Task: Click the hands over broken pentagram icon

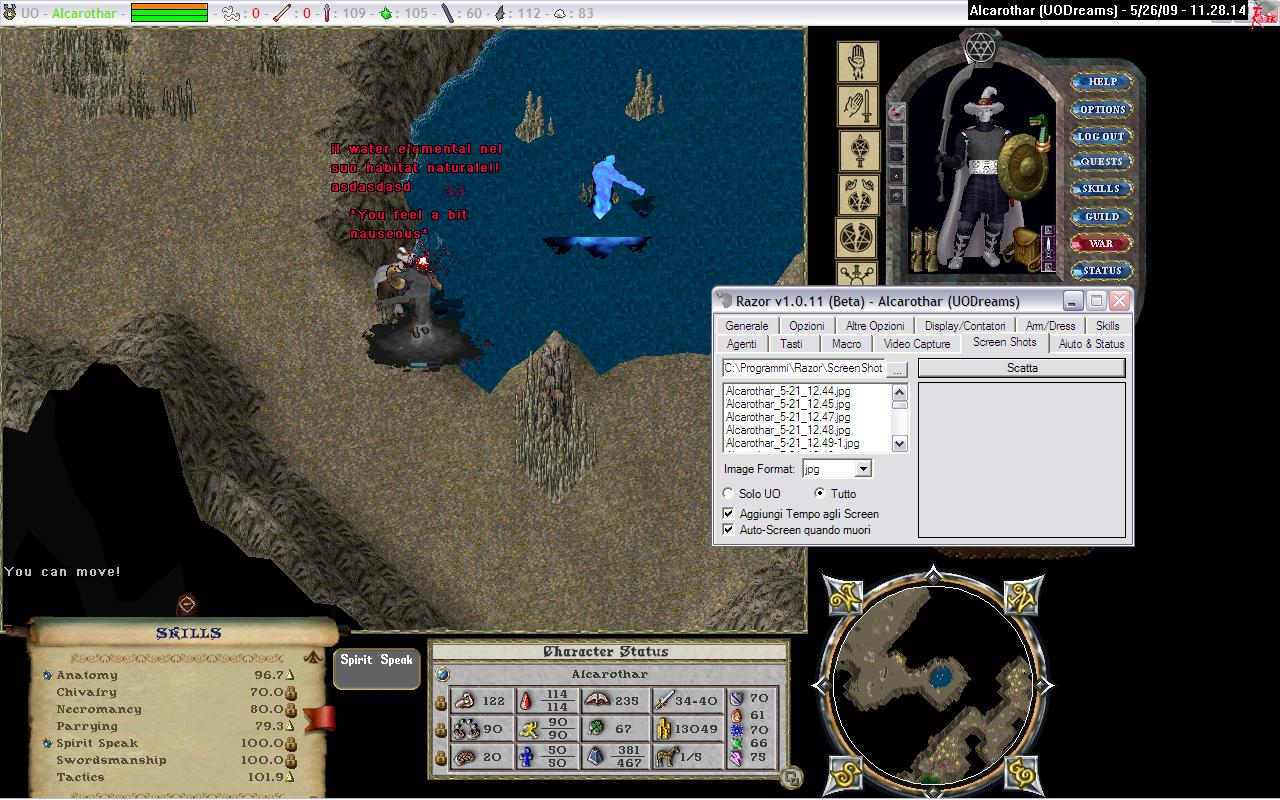Action: [858, 195]
